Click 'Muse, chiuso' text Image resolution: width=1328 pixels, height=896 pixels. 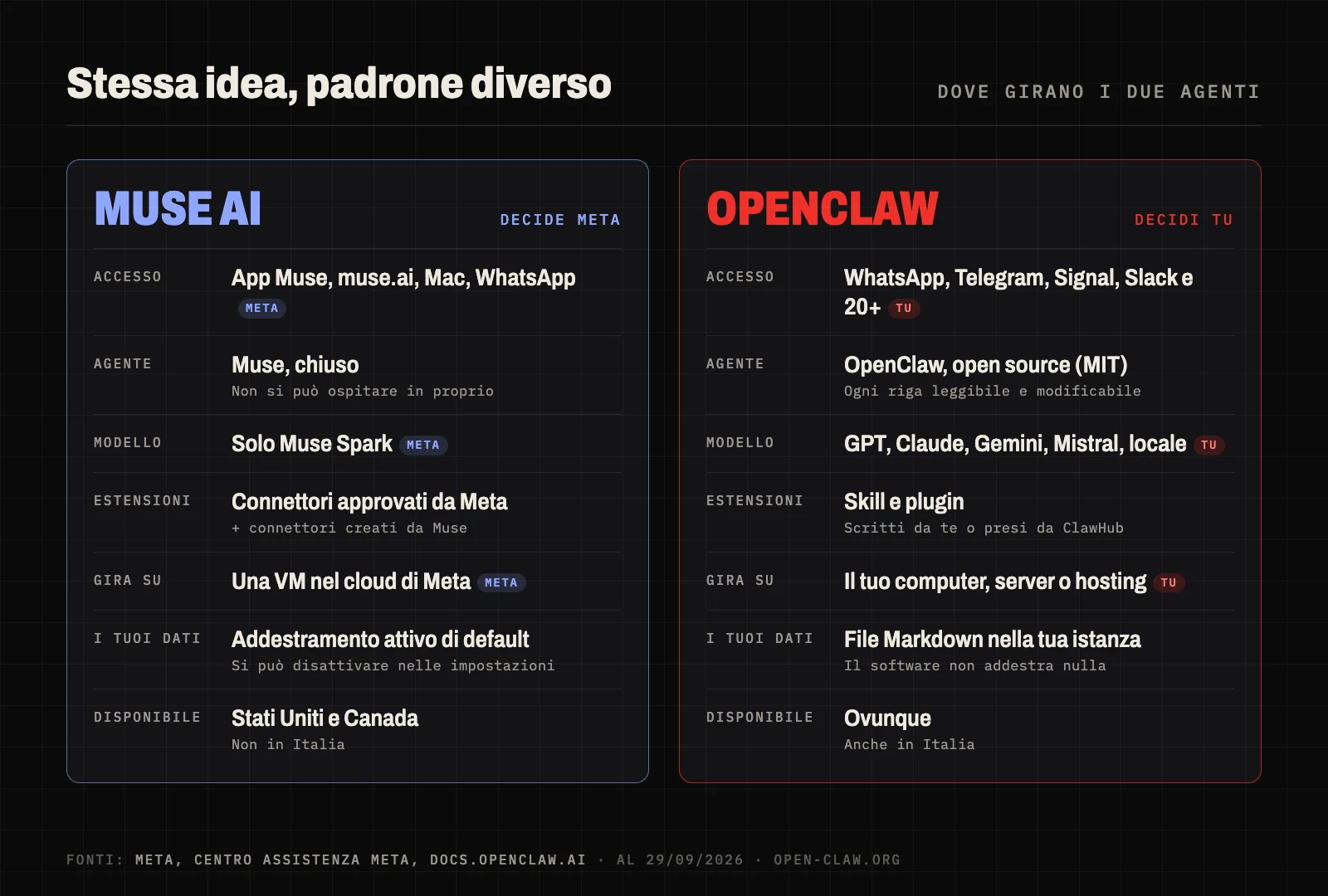295,365
